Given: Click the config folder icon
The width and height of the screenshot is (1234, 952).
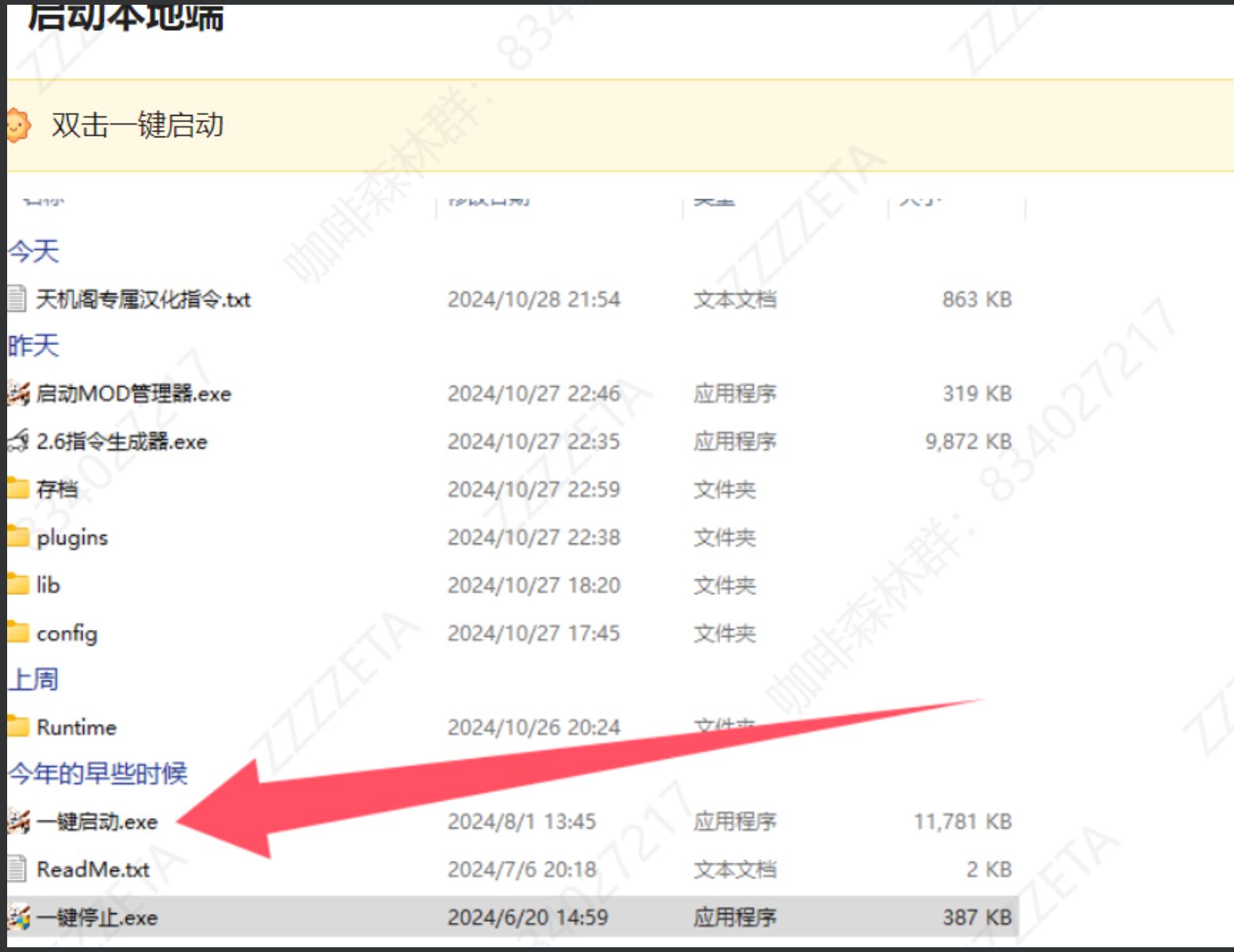Looking at the screenshot, I should pos(18,632).
